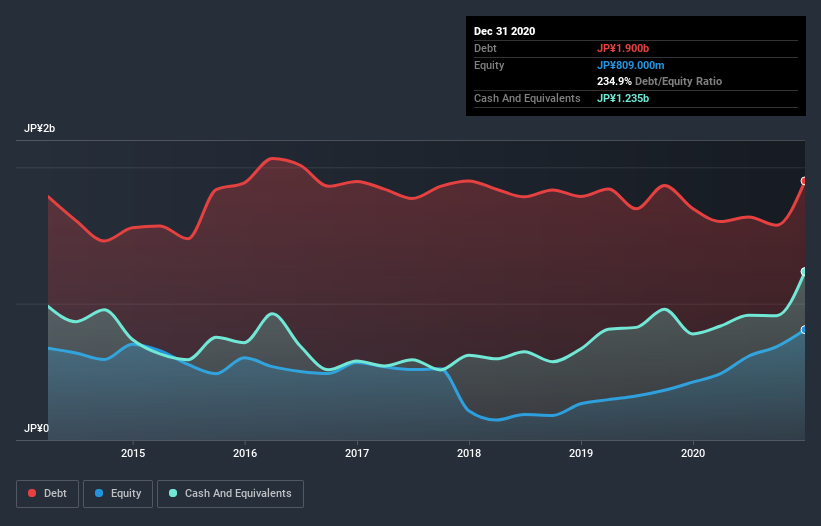821x526 pixels.
Task: Click the 234.9% Debt/Equity Ratio text
Action: tap(659, 82)
